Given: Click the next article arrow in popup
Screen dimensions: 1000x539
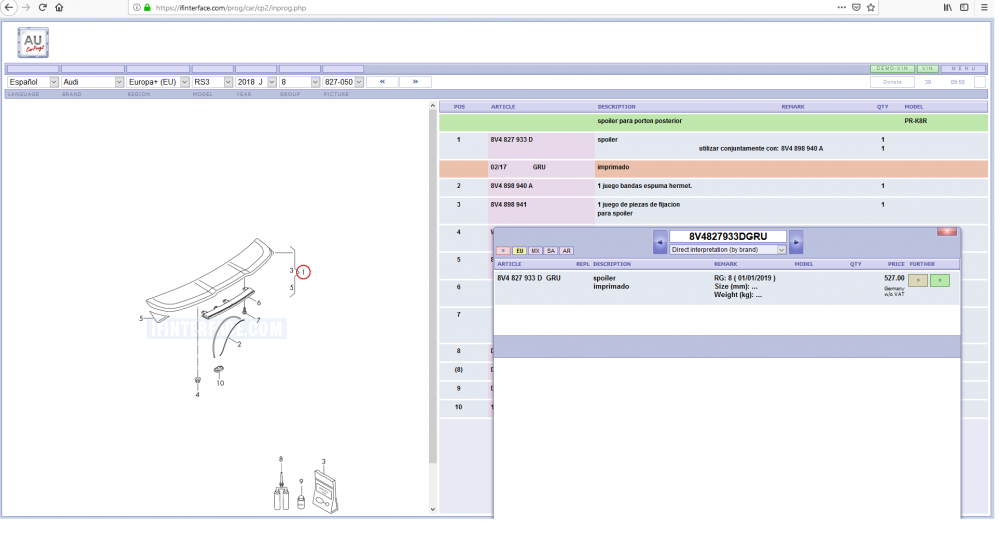Looking at the screenshot, I should click(796, 242).
